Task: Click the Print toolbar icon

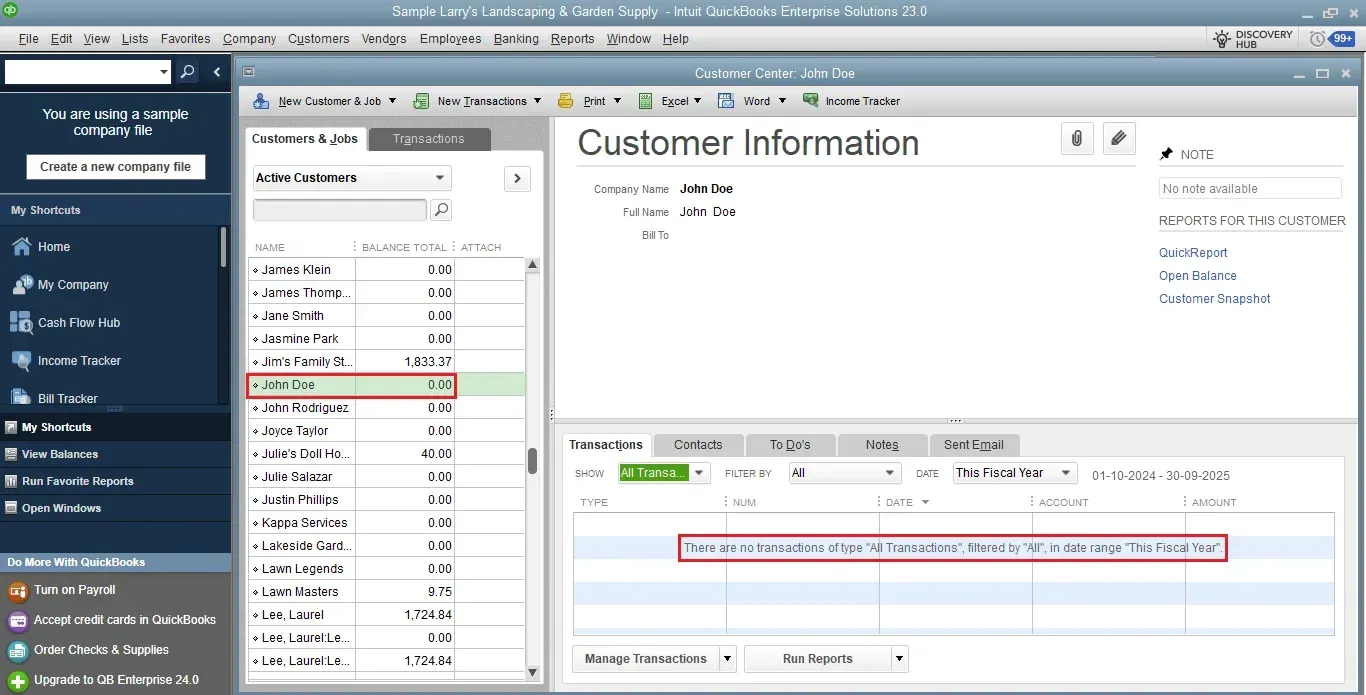Action: pos(566,101)
